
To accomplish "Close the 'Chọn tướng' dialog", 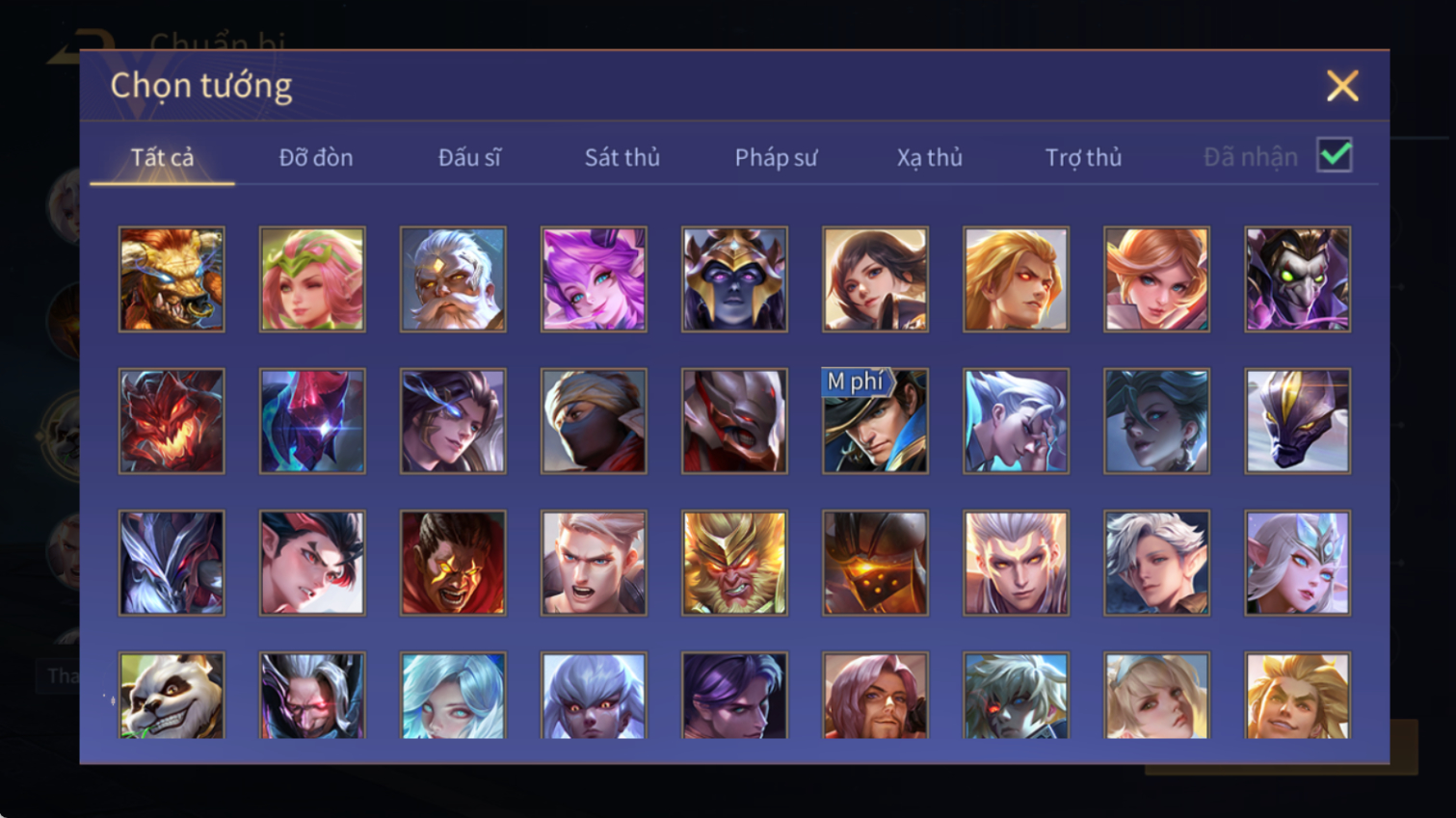I will point(1342,86).
